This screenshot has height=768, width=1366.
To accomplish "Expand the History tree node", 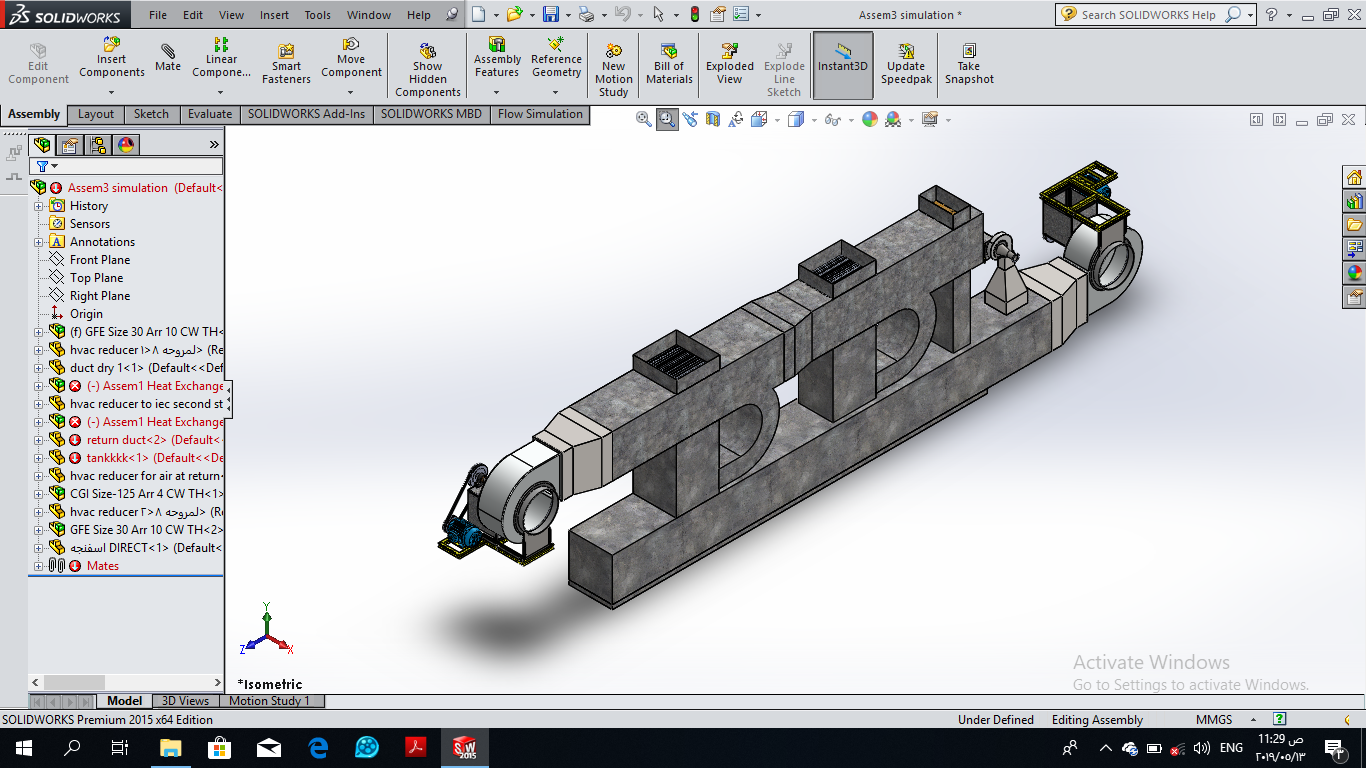I will [x=39, y=206].
